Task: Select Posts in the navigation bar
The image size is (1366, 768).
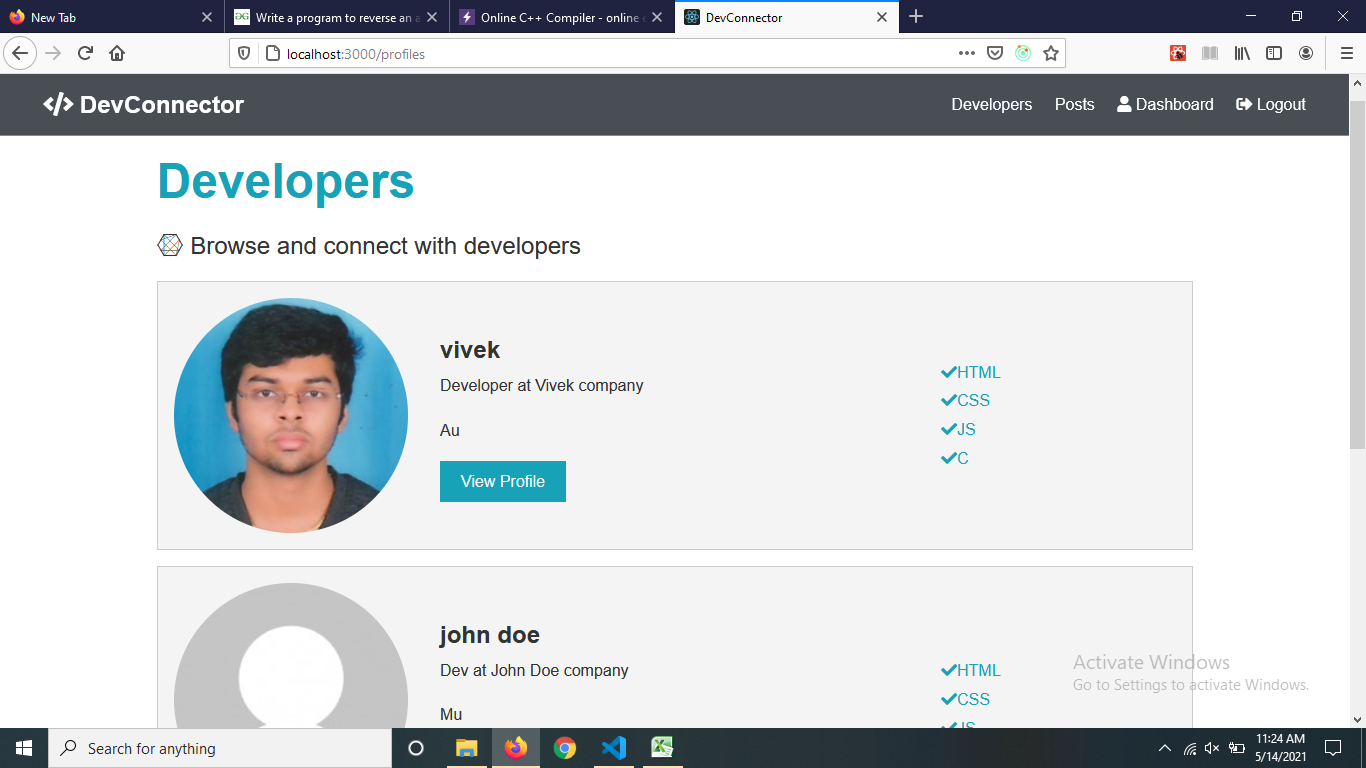Action: [x=1074, y=104]
